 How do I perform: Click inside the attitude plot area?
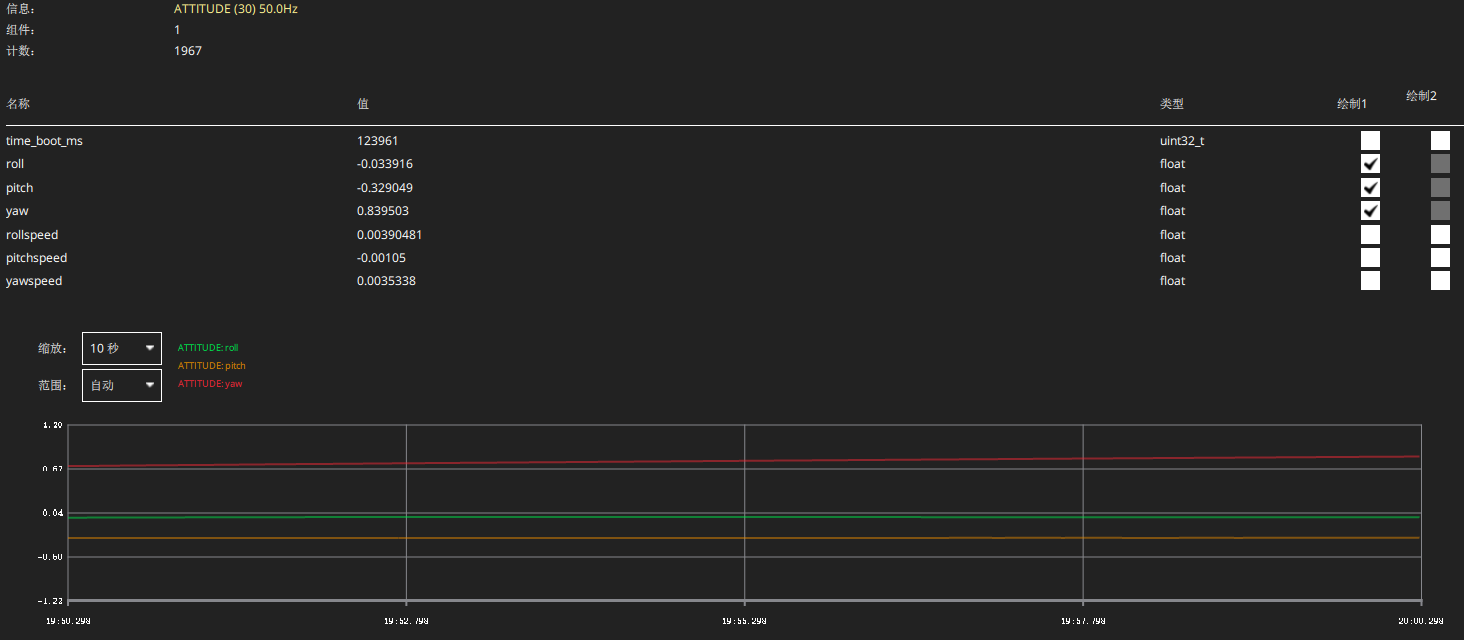(x=744, y=515)
